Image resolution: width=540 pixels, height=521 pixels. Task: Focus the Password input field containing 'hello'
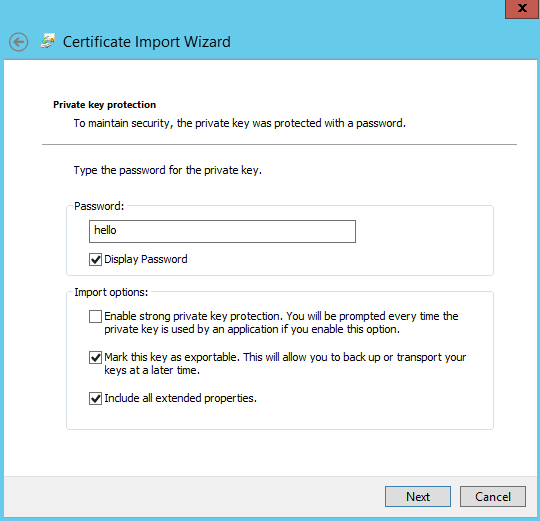pyautogui.click(x=222, y=231)
